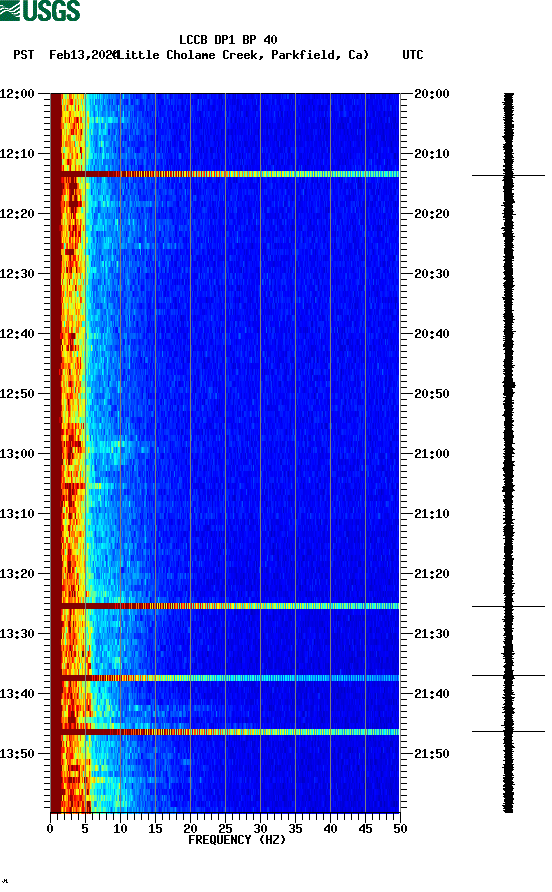Click the 15 Hz frequency tick label

(155, 829)
